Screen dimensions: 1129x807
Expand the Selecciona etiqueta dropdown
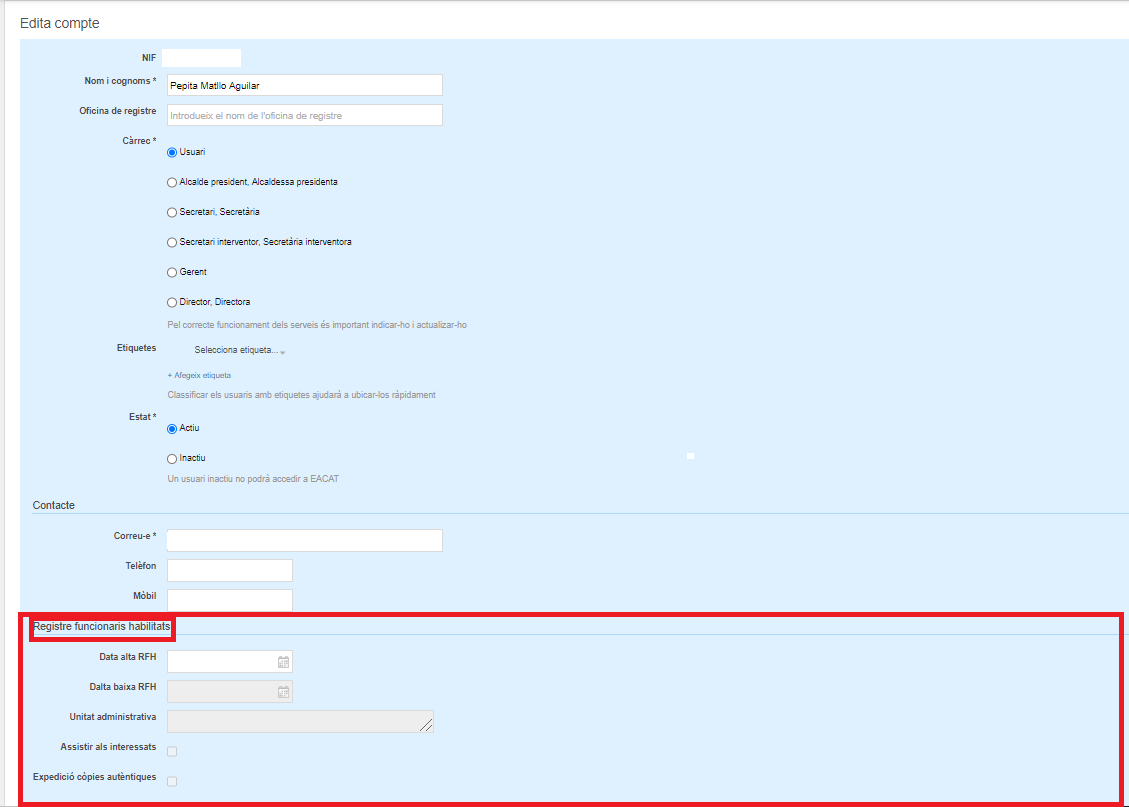coord(238,351)
